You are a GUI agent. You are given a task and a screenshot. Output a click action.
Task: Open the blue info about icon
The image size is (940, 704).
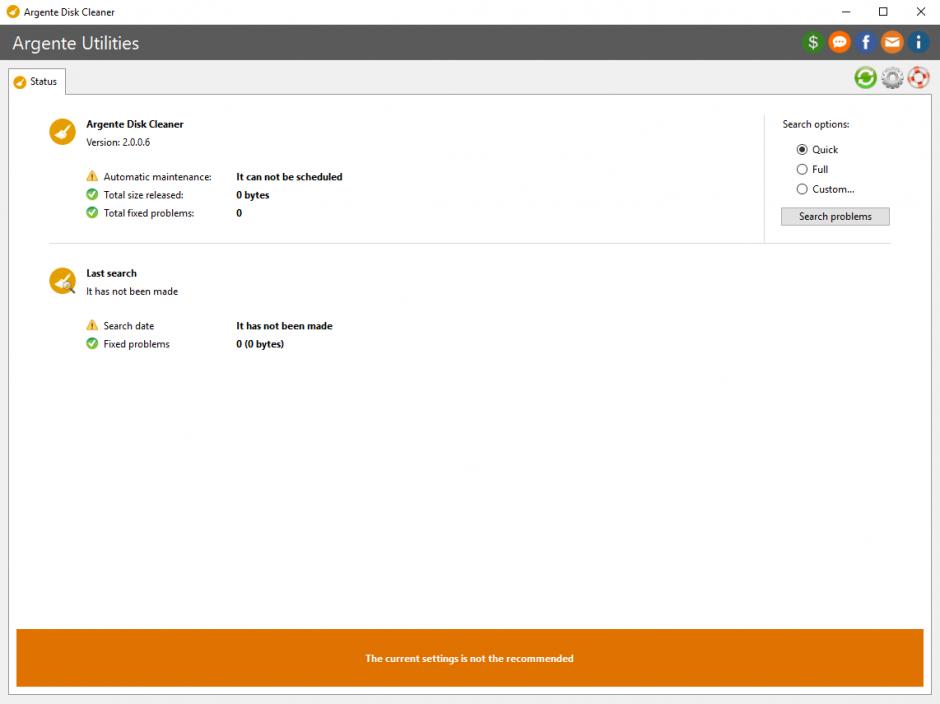pos(918,43)
